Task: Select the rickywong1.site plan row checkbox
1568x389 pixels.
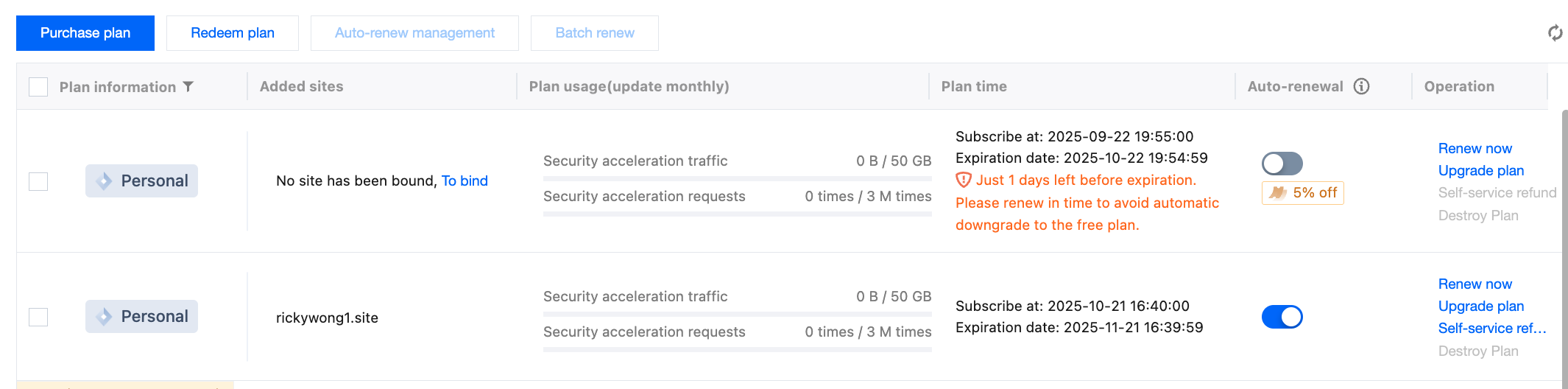Action: [x=38, y=317]
